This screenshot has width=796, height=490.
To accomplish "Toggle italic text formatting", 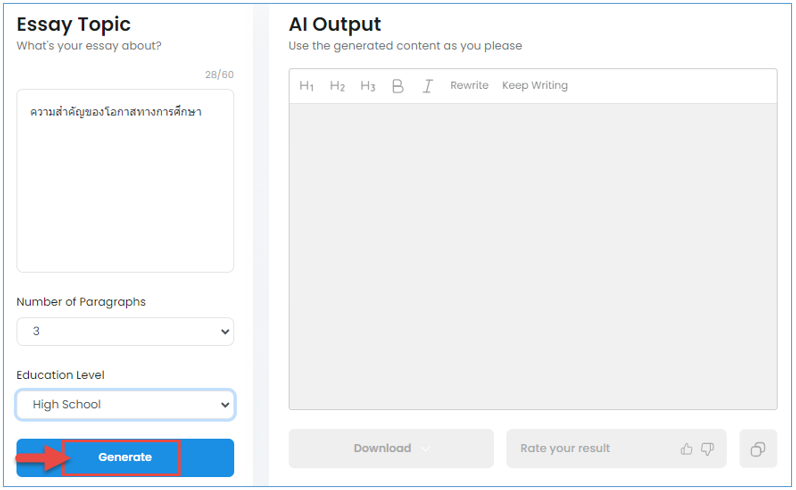I will click(427, 86).
